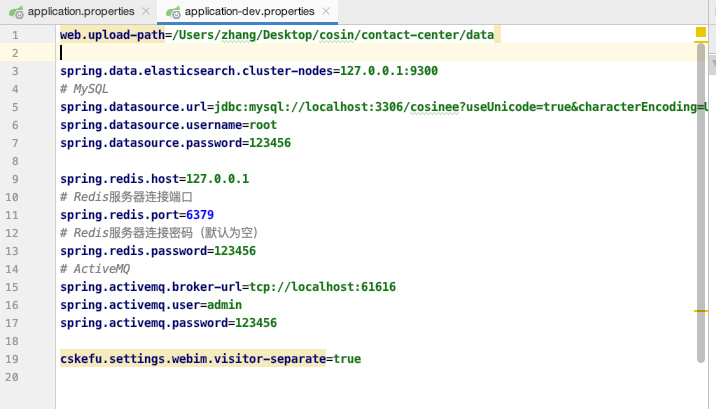Click line number 20 in the gutter
This screenshot has height=409, width=716.
click(12, 378)
